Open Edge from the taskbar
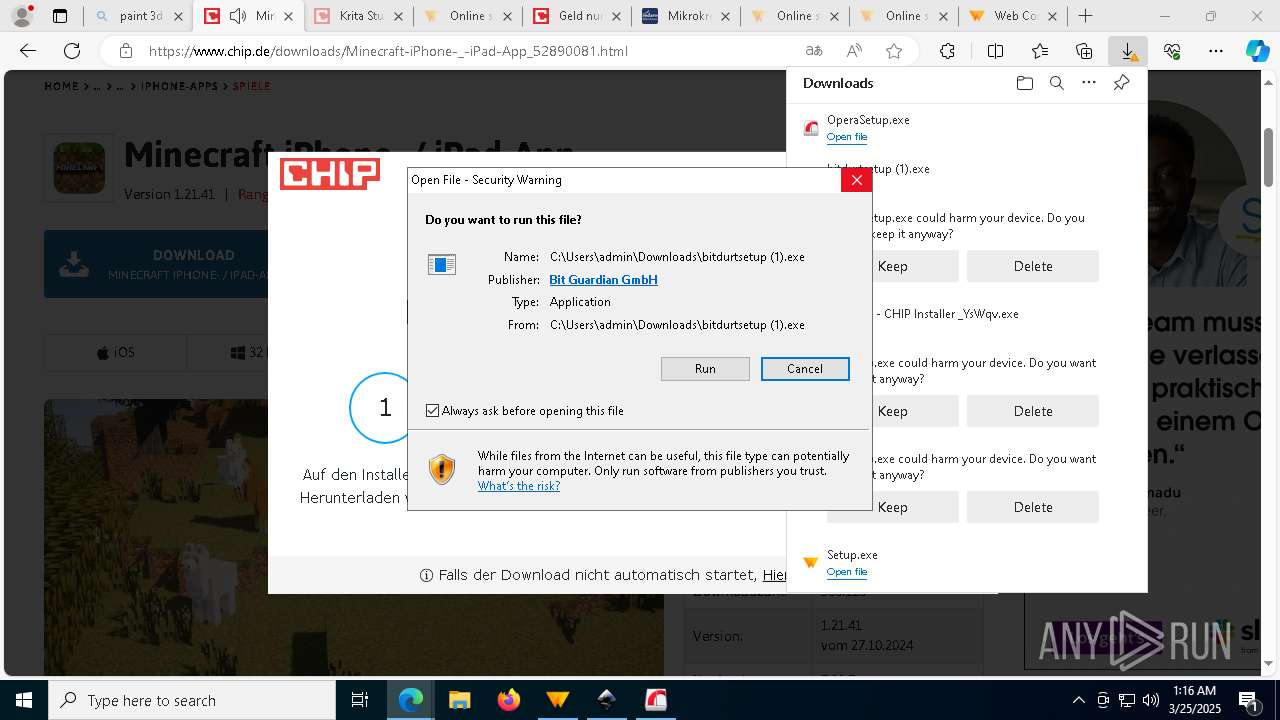Screen dimensions: 1280x720 410,700
